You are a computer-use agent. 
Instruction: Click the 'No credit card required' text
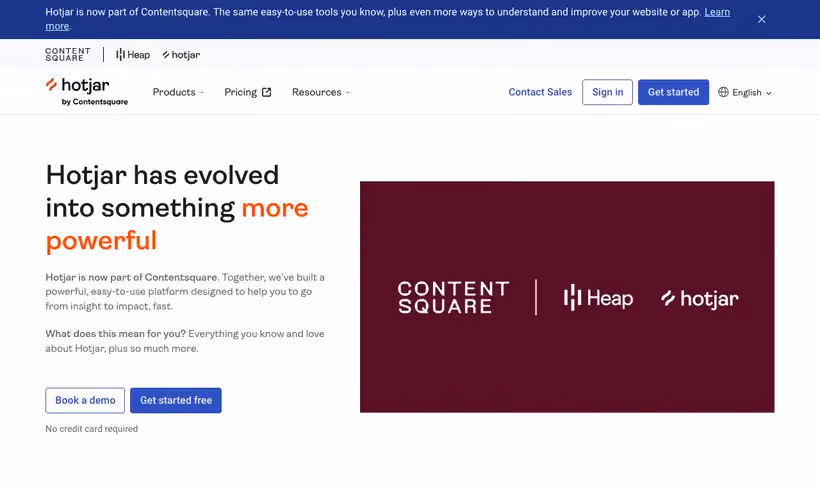click(92, 428)
